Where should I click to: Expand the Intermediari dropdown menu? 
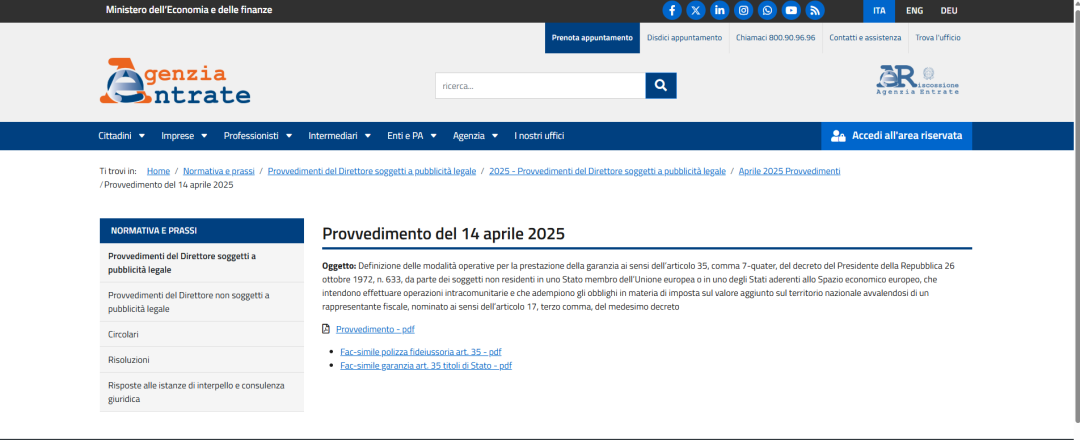pyautogui.click(x=340, y=136)
